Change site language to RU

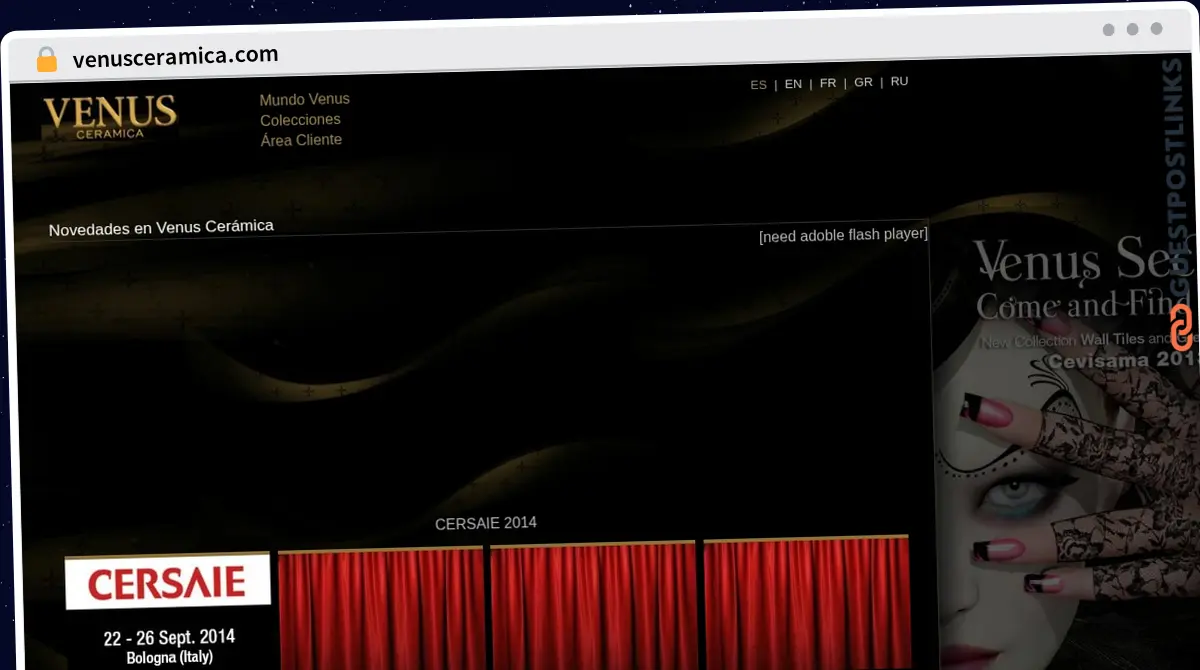[x=899, y=81]
